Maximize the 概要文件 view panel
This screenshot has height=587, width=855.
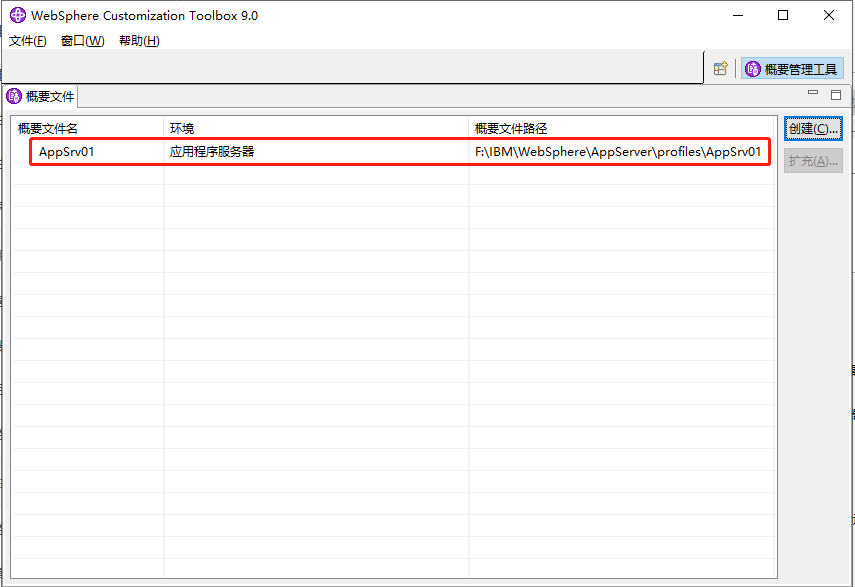pyautogui.click(x=836, y=95)
